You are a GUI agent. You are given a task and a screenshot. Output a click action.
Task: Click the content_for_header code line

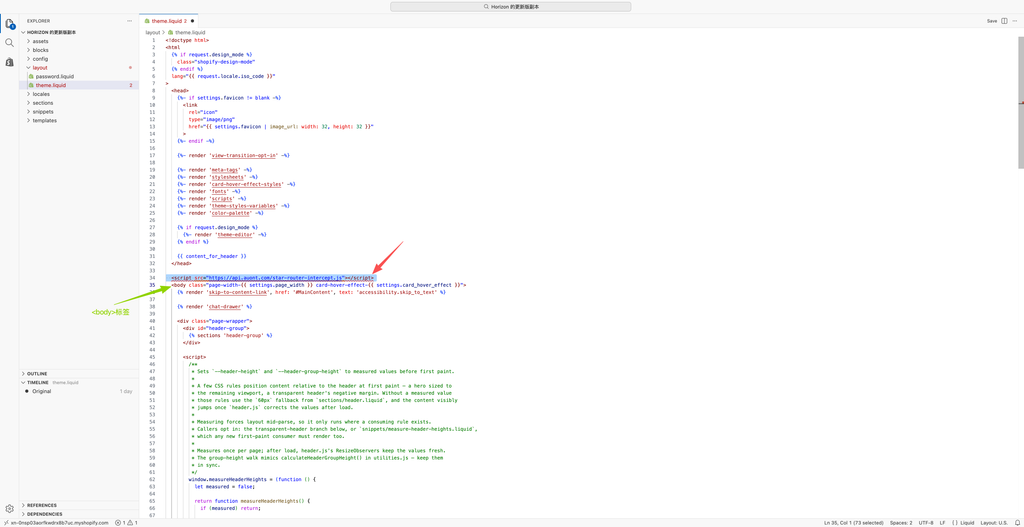point(212,257)
